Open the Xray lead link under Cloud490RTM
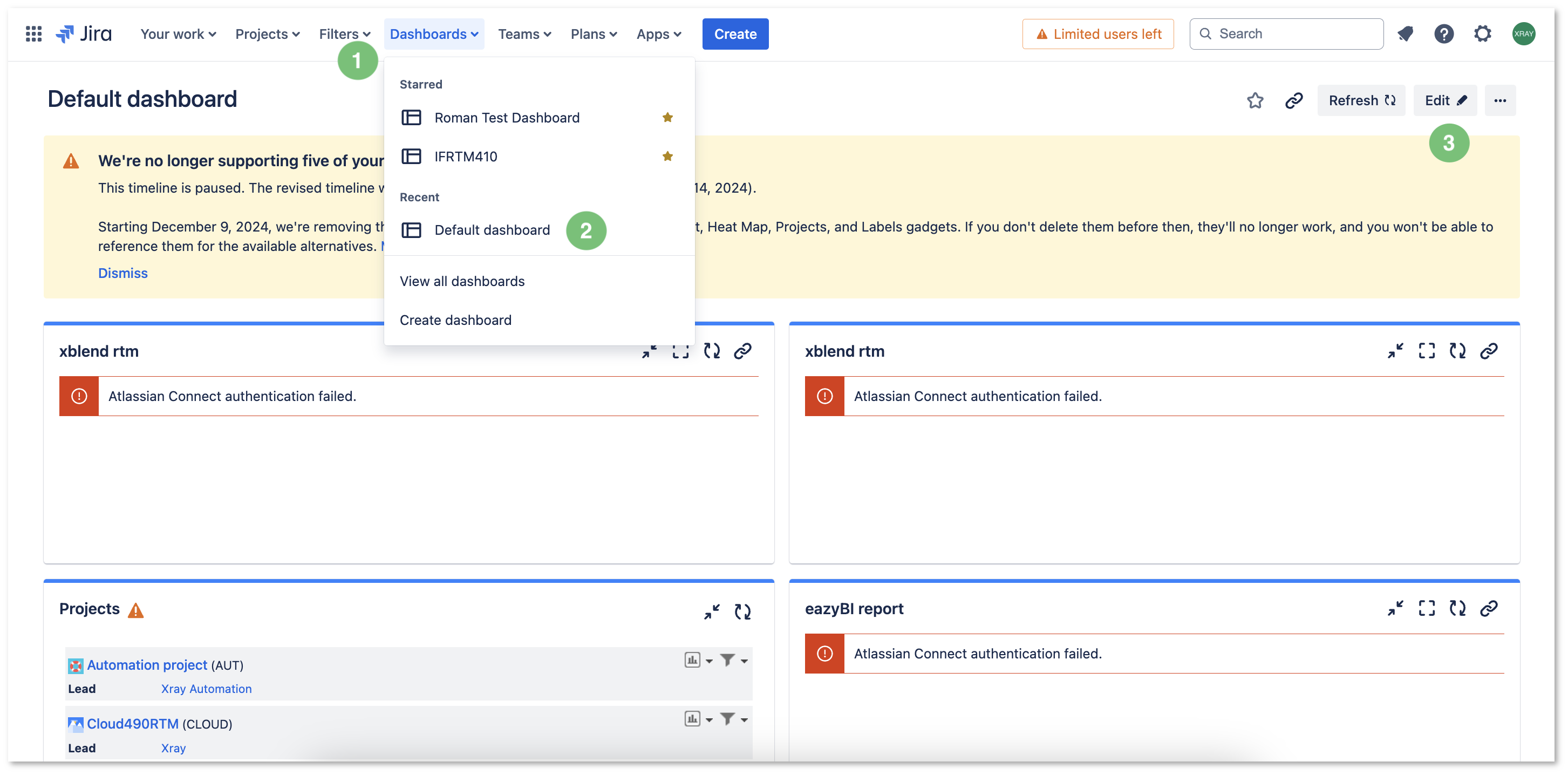1568x775 pixels. pyautogui.click(x=173, y=748)
